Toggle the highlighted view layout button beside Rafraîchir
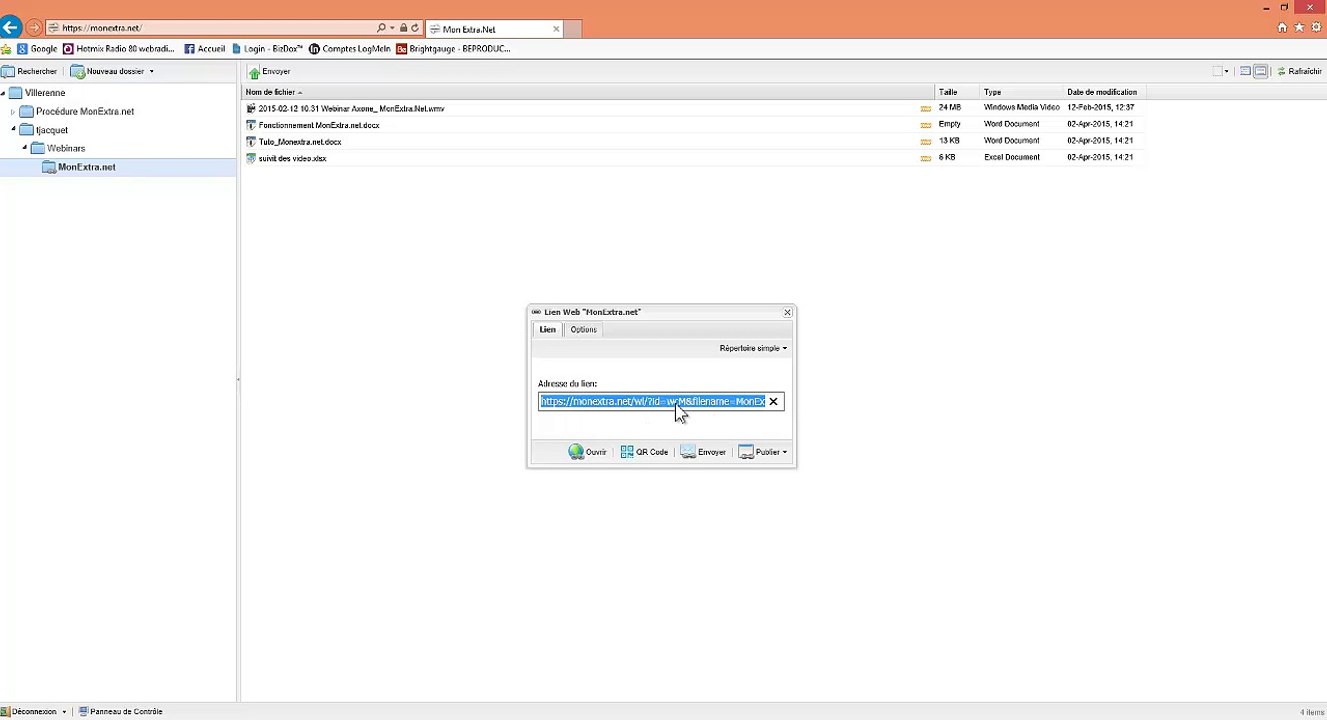 click(1261, 71)
